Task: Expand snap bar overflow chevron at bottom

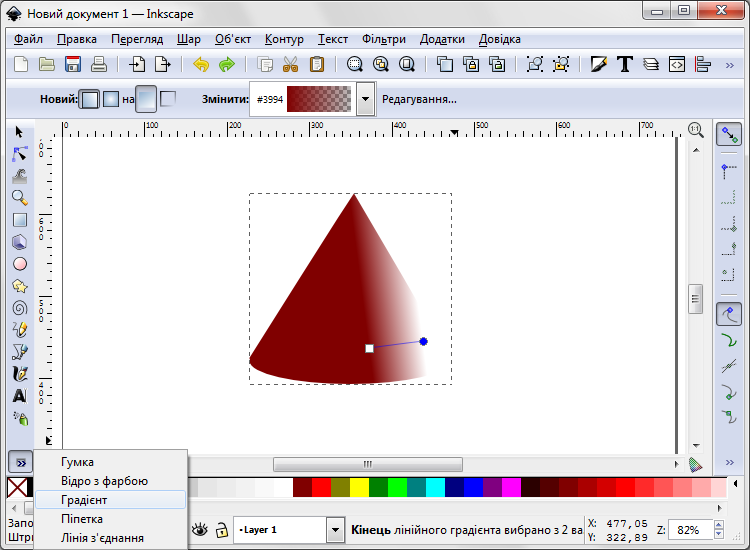Action: click(x=729, y=462)
